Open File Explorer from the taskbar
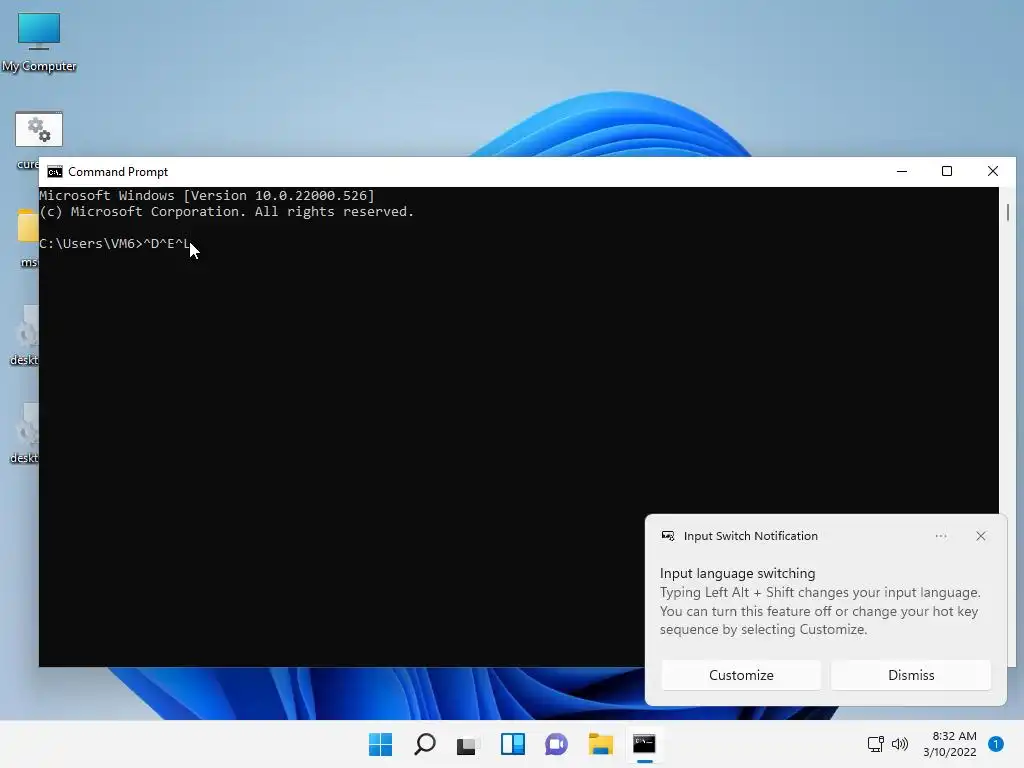1024x768 pixels. [600, 744]
